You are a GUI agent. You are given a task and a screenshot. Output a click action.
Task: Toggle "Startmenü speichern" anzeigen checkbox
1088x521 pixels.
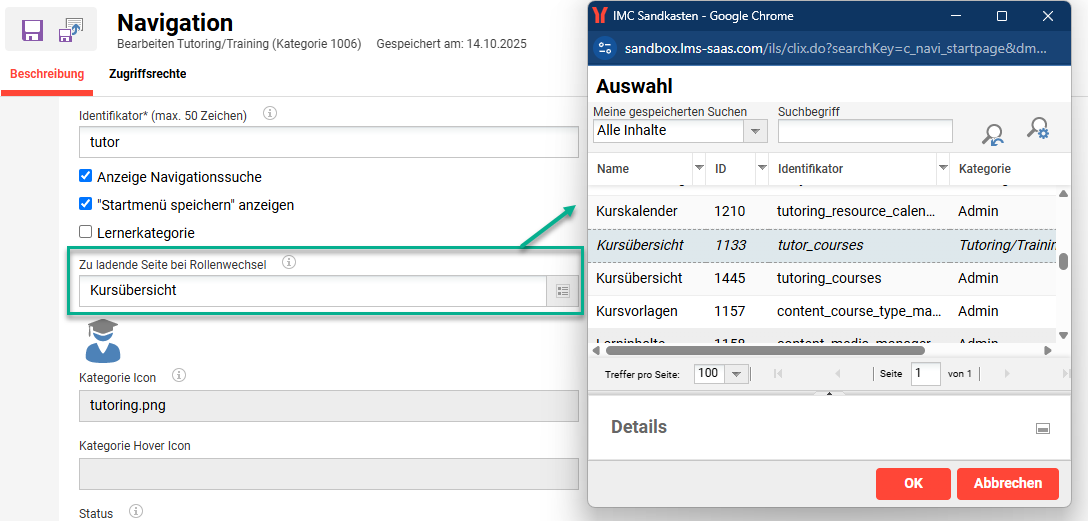pos(86,205)
